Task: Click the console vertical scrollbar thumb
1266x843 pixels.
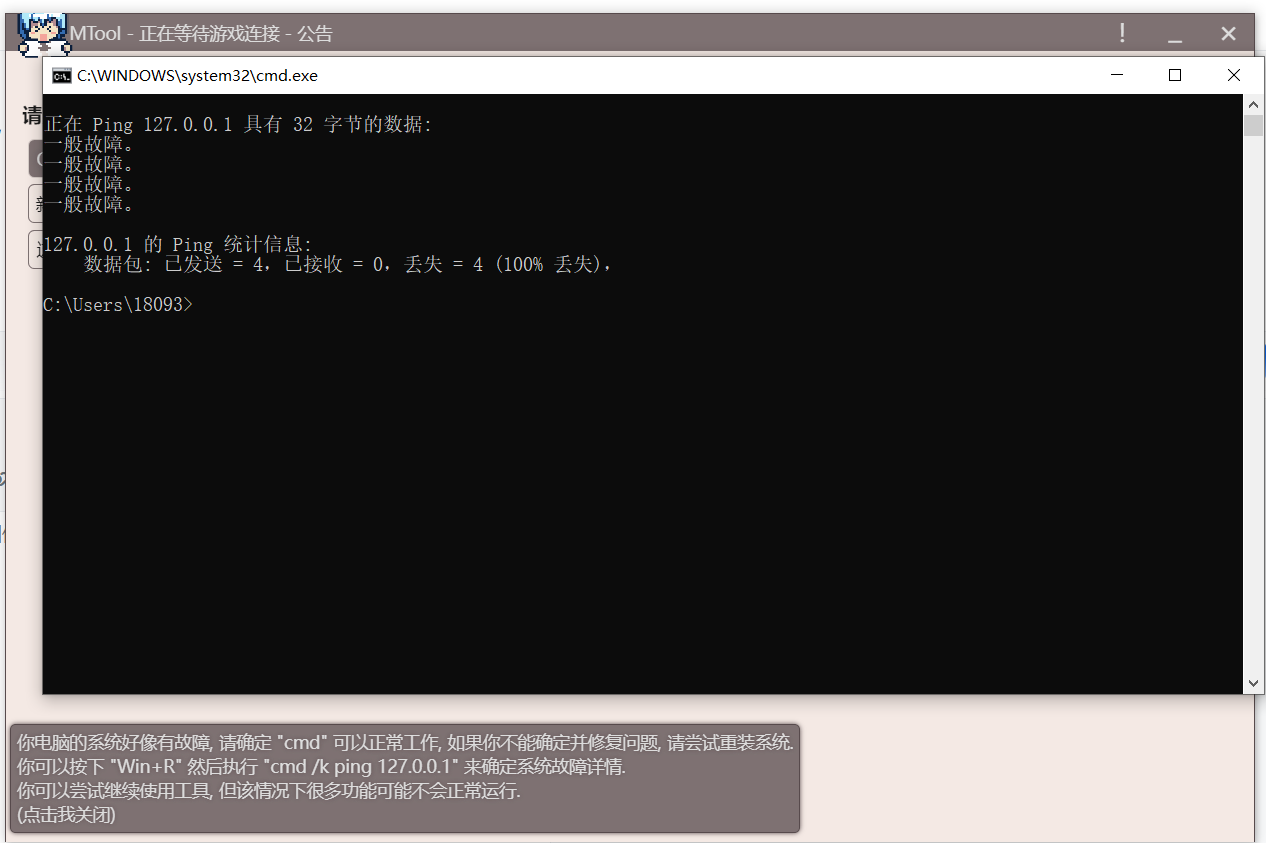Action: coord(1253,125)
